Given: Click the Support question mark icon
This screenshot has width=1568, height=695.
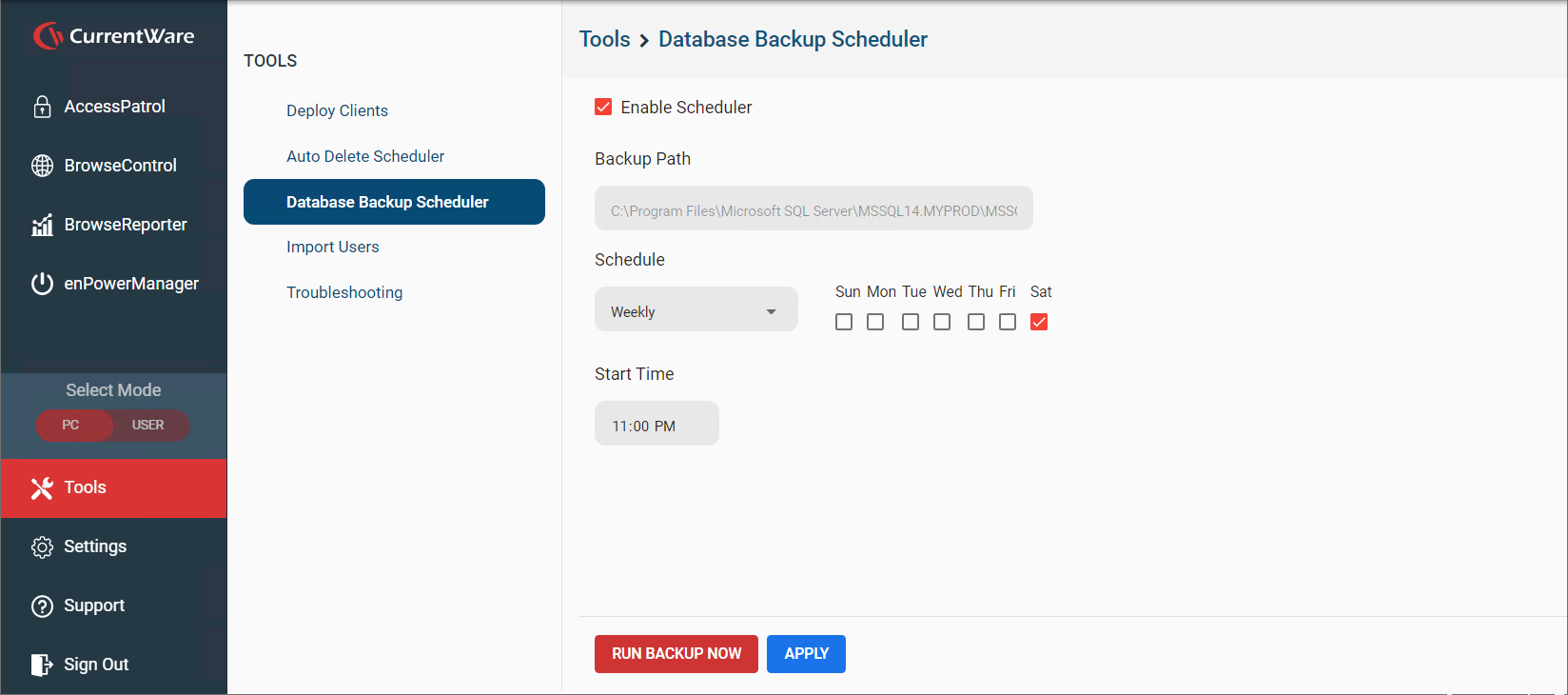Looking at the screenshot, I should click(42, 606).
